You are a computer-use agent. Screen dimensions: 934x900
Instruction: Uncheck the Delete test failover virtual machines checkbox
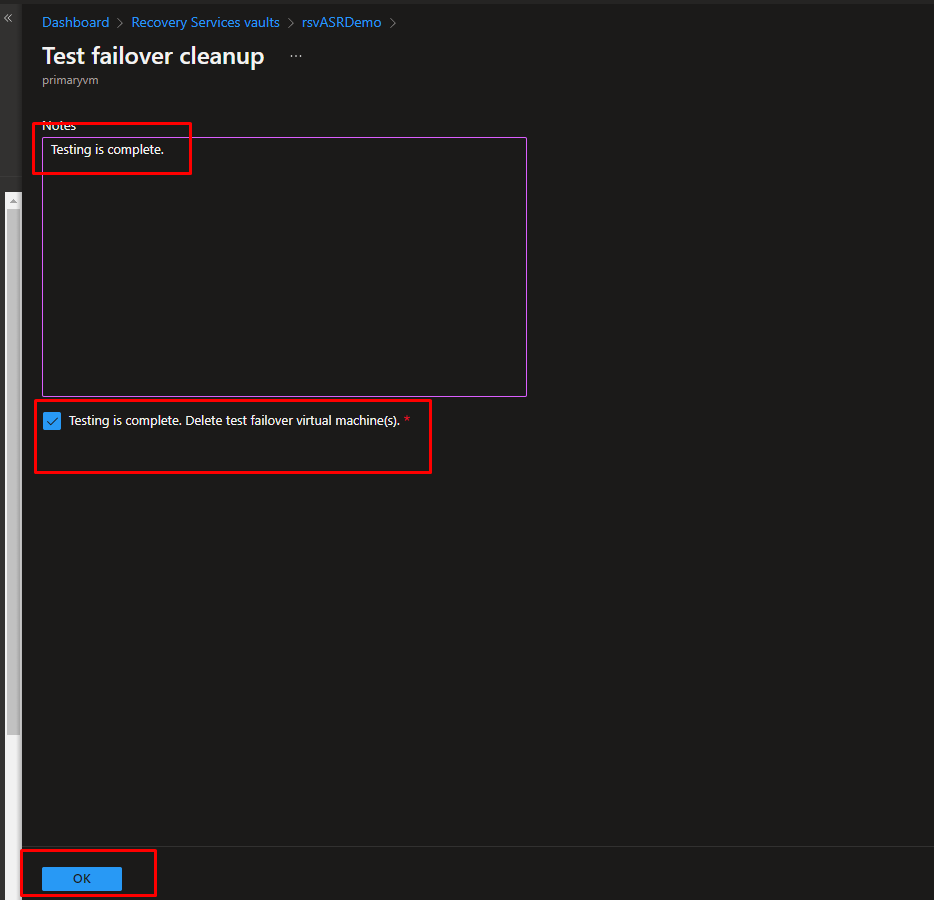point(53,422)
